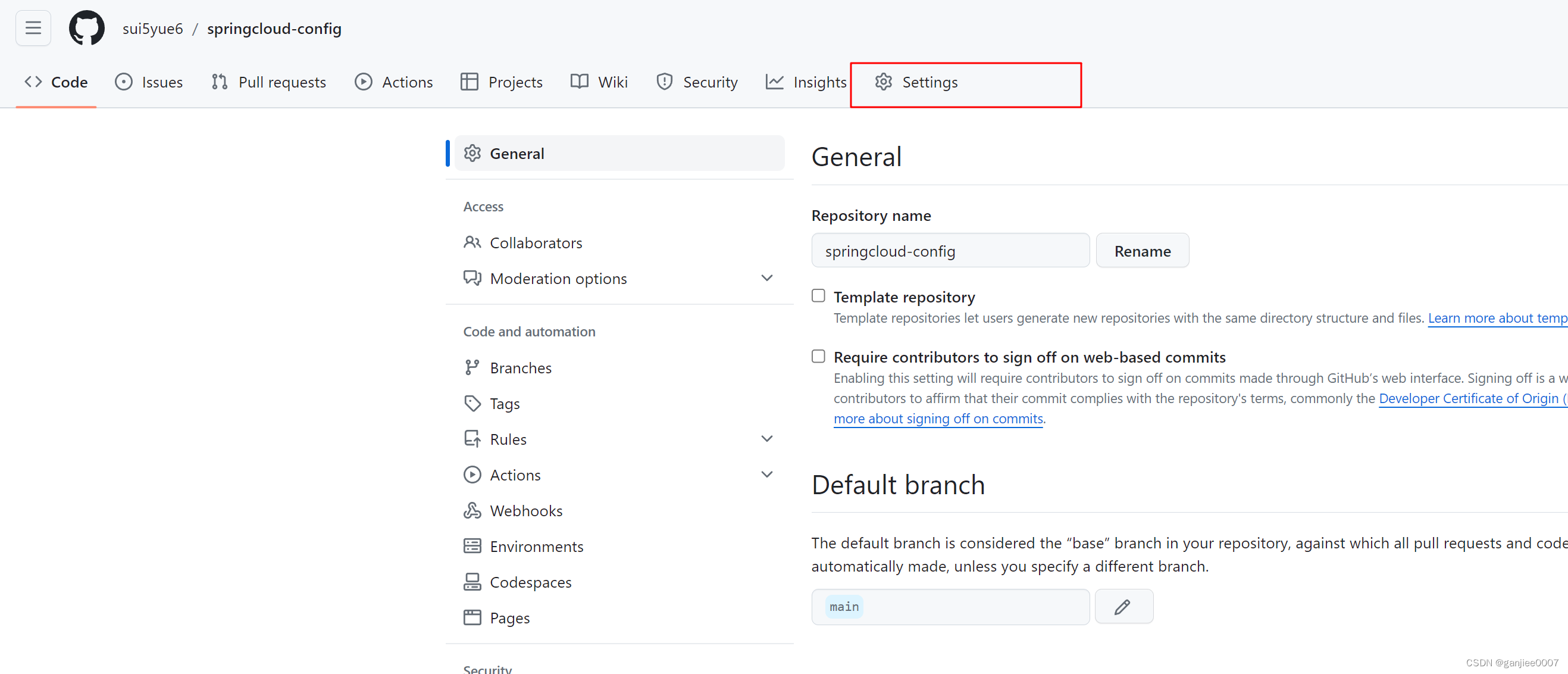Click the Rename repository button
Image resolution: width=1568 pixels, height=674 pixels.
1142,250
